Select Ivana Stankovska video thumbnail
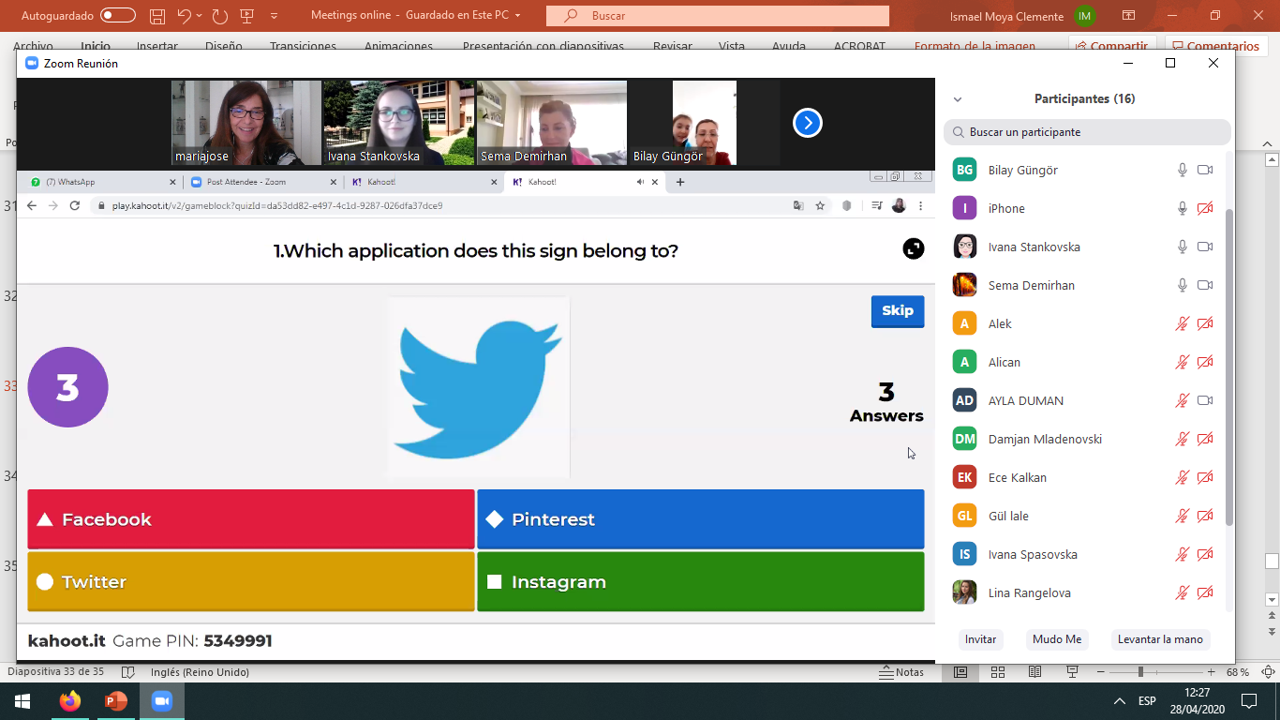Image resolution: width=1280 pixels, height=720 pixels. 399,123
